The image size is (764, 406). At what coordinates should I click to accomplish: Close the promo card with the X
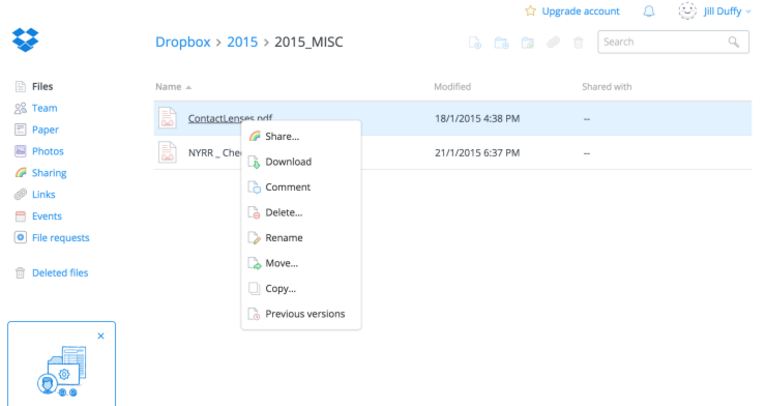pyautogui.click(x=101, y=336)
